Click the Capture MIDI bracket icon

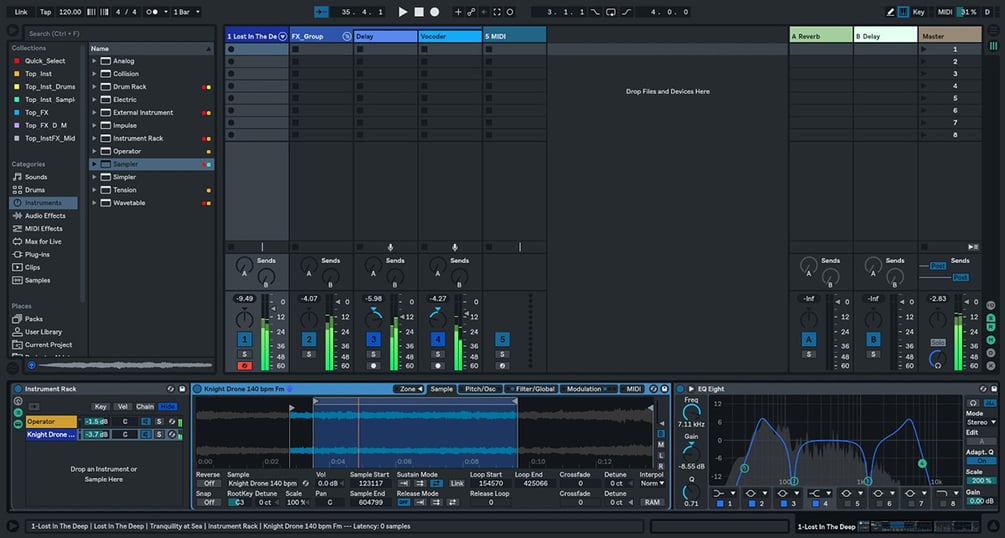point(497,12)
